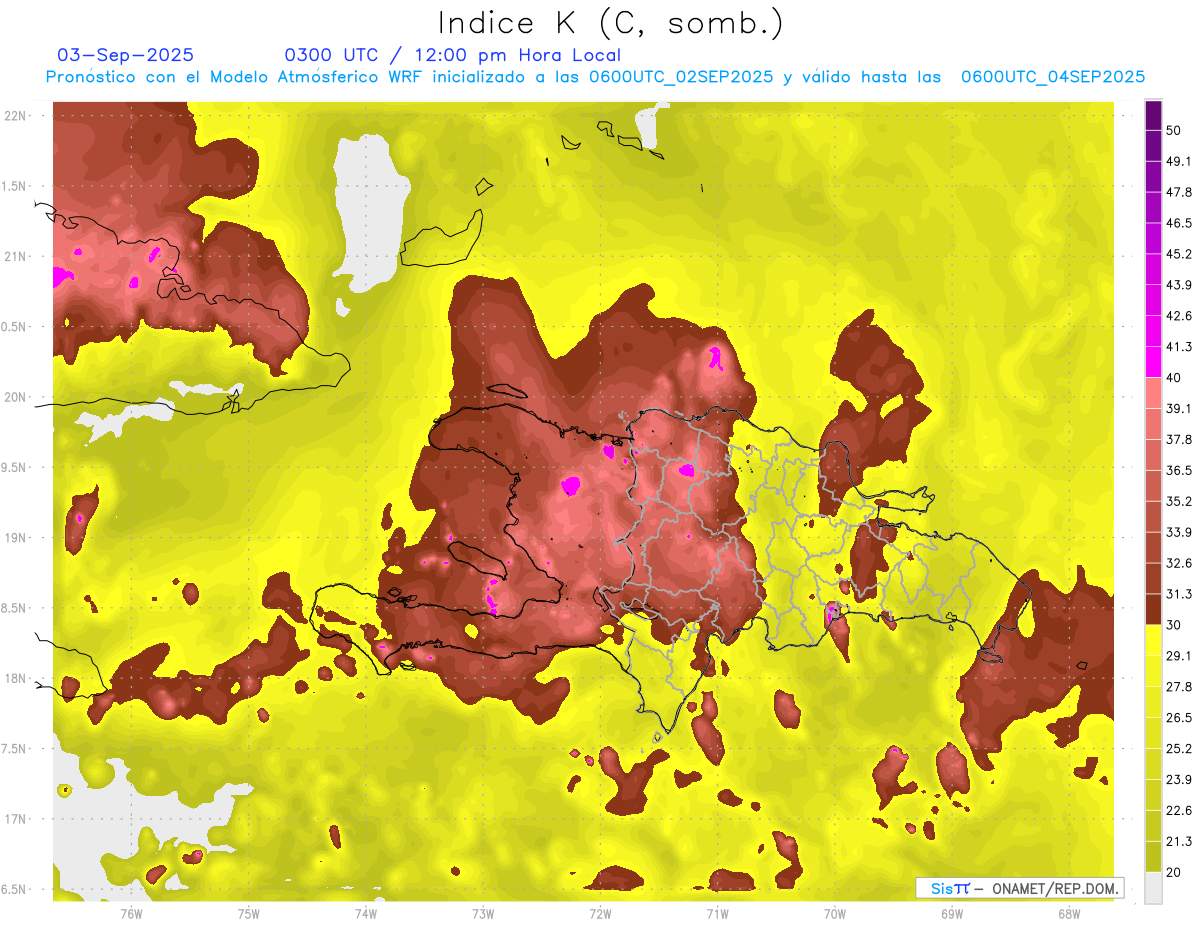
Task: Click the '73W' longitude label
Action: click(x=483, y=913)
